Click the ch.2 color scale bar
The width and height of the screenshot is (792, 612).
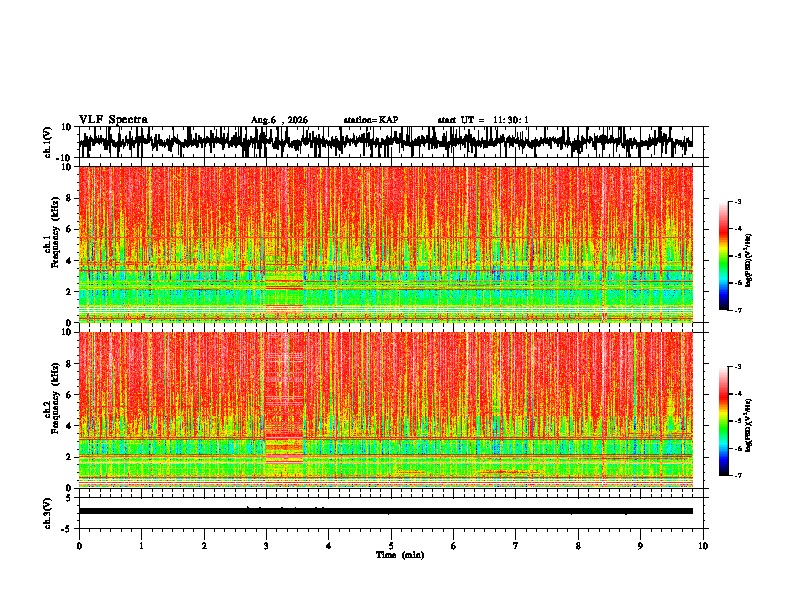[723, 421]
